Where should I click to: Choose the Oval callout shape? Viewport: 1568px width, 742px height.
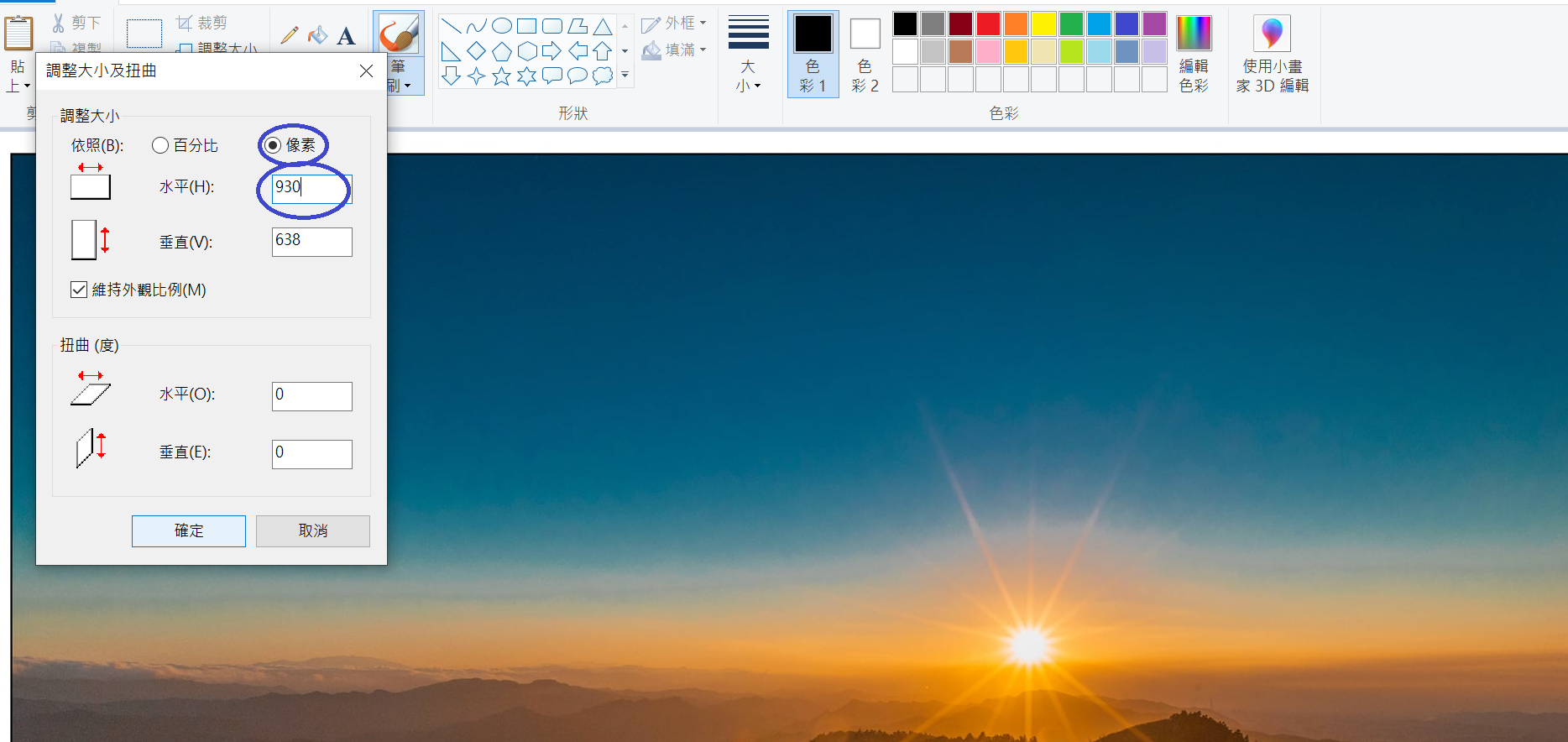click(578, 76)
